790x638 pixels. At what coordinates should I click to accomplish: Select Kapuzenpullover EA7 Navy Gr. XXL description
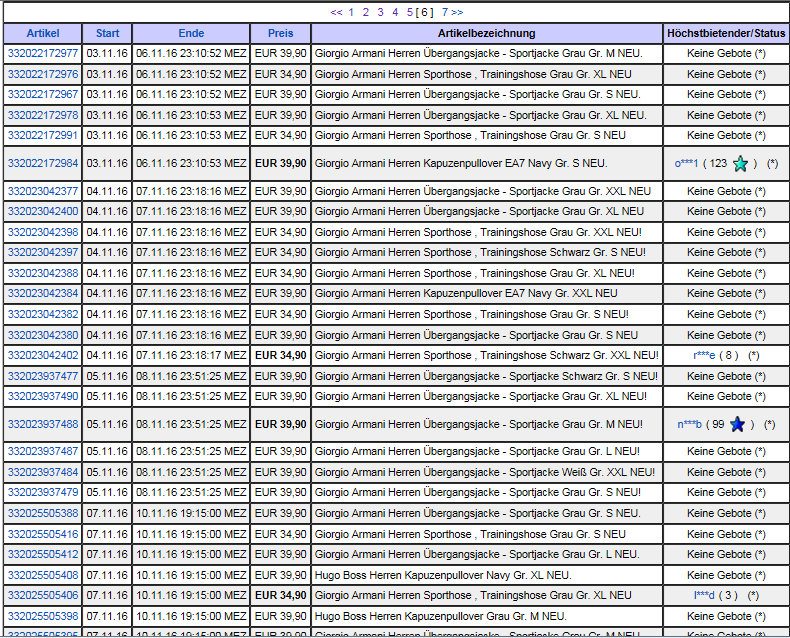[x=466, y=293]
